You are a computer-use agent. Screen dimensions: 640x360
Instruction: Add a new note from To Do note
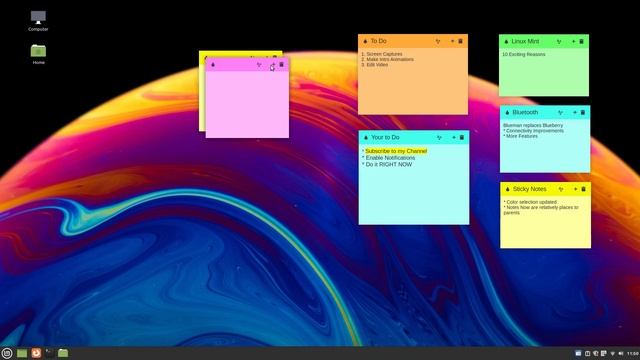(452, 41)
